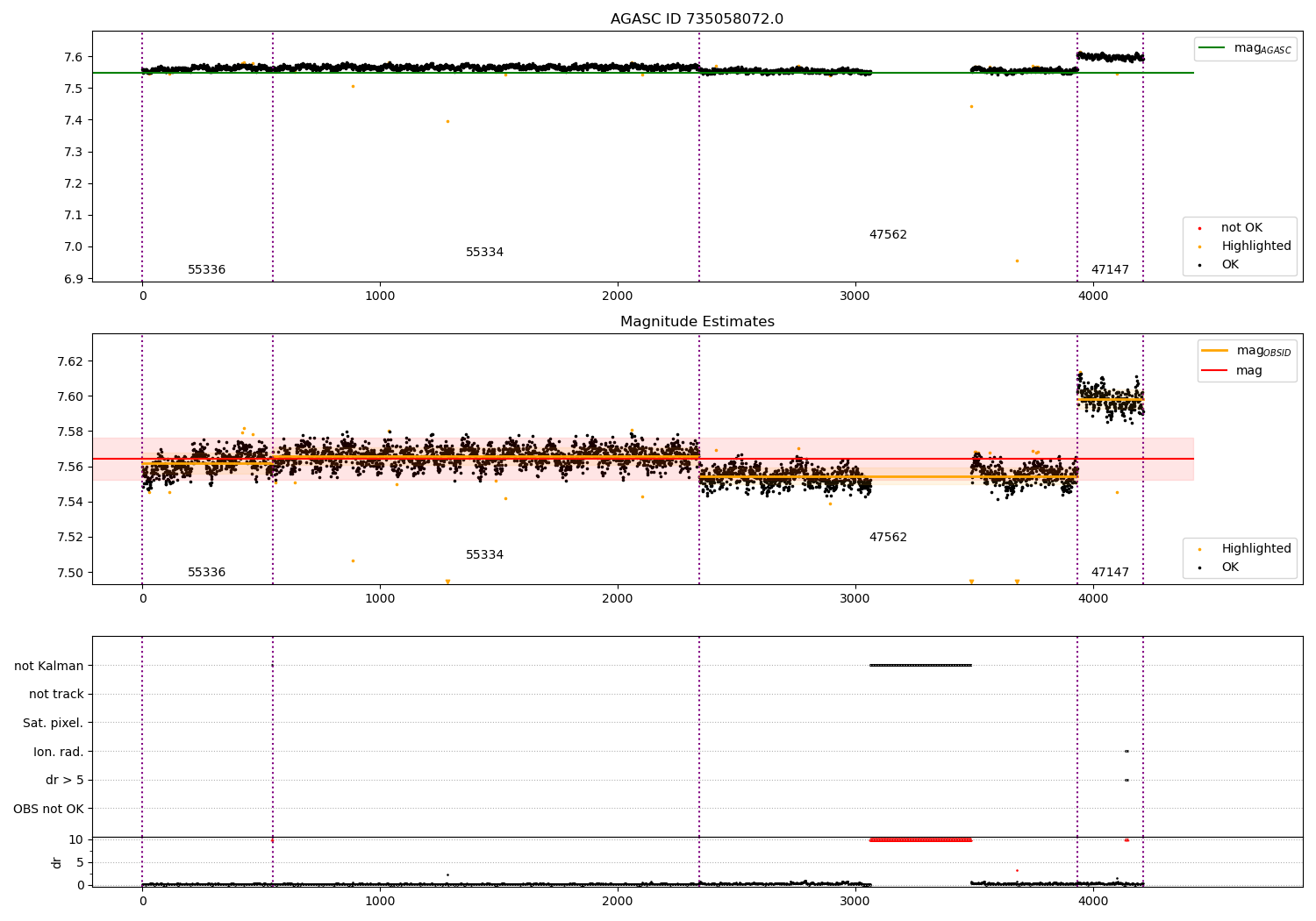Click the 'Magnitude Estimates' subplot title
The image size is (1316, 921).
[697, 322]
